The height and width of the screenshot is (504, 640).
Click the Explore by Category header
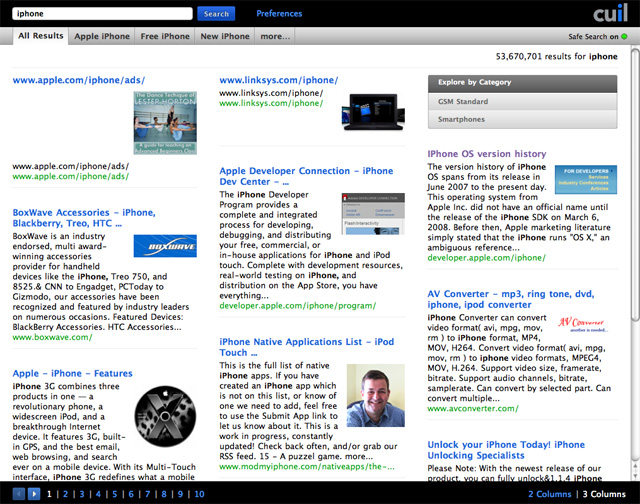point(522,82)
